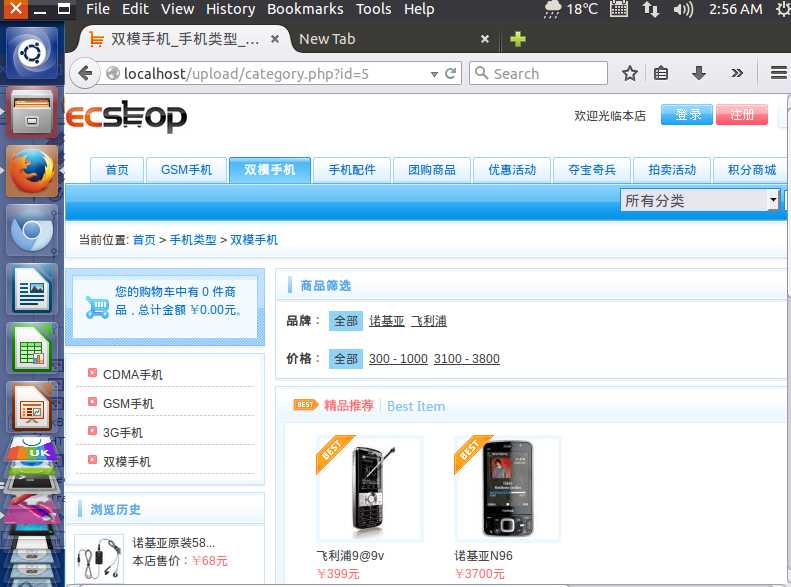Open the 3G手机 sidebar category
This screenshot has width=791, height=587.
tap(123, 433)
